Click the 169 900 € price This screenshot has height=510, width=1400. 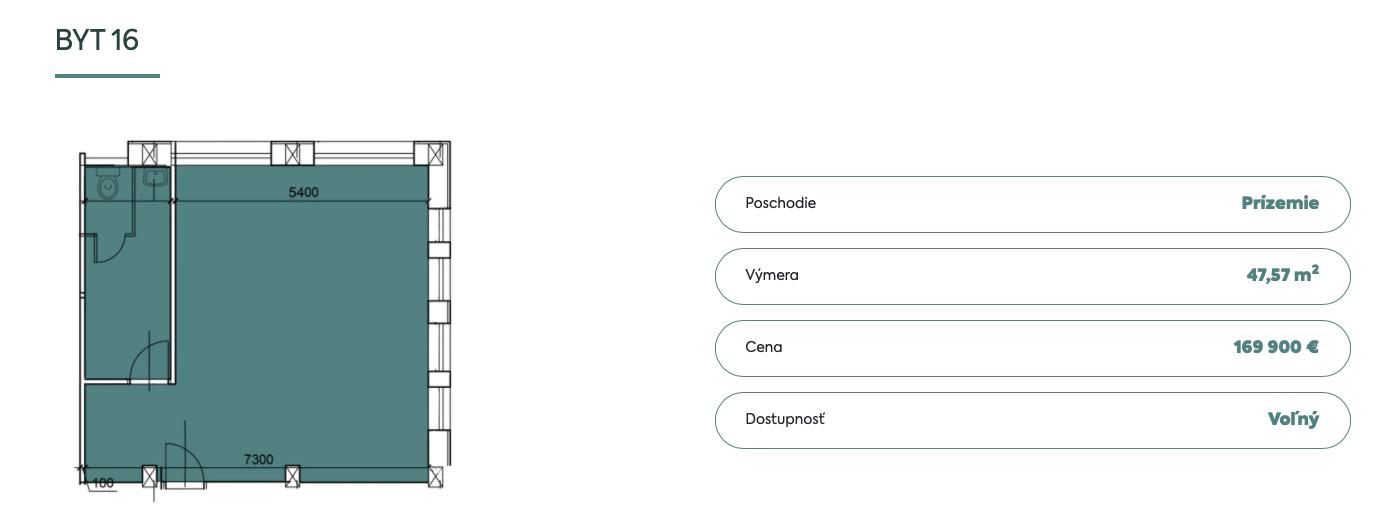point(1275,347)
